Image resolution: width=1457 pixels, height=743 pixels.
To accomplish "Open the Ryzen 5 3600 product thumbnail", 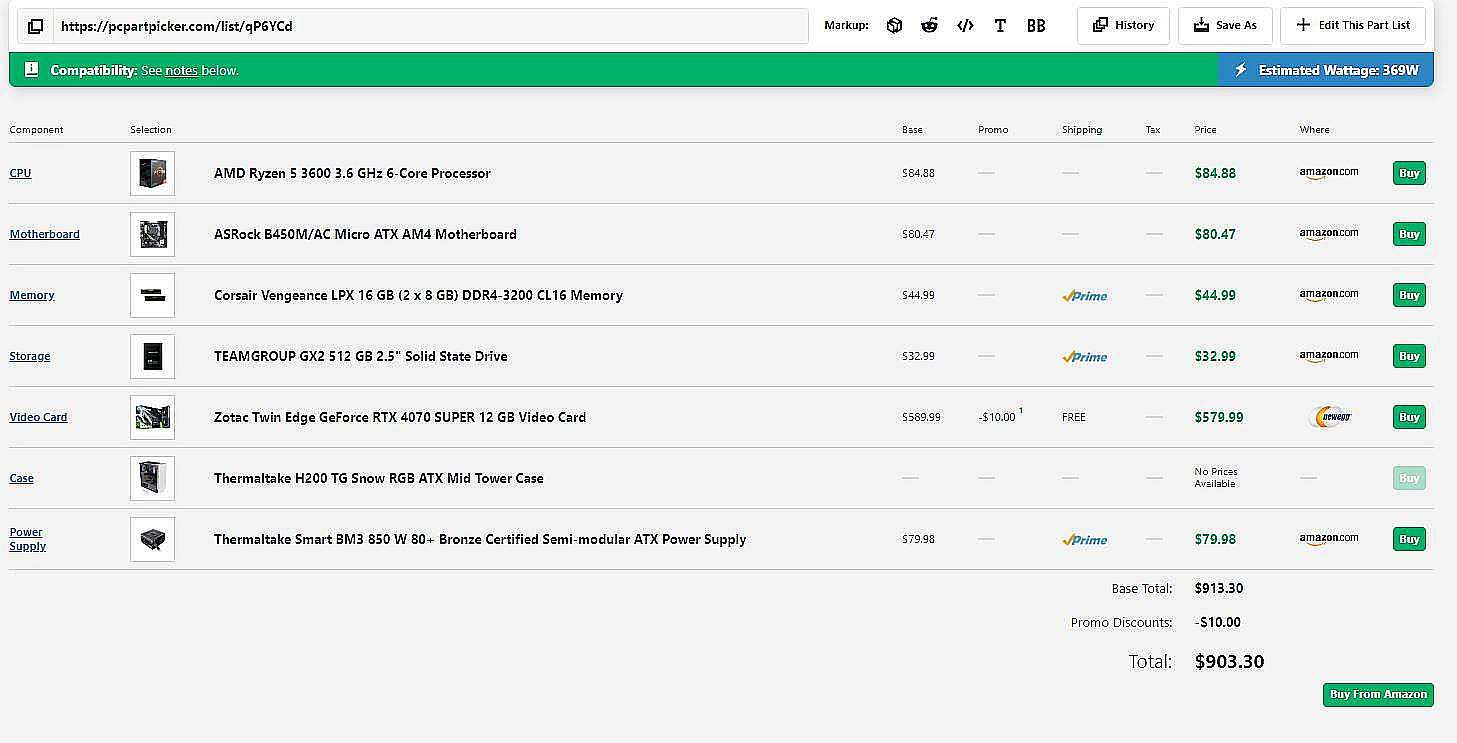I will (x=152, y=173).
